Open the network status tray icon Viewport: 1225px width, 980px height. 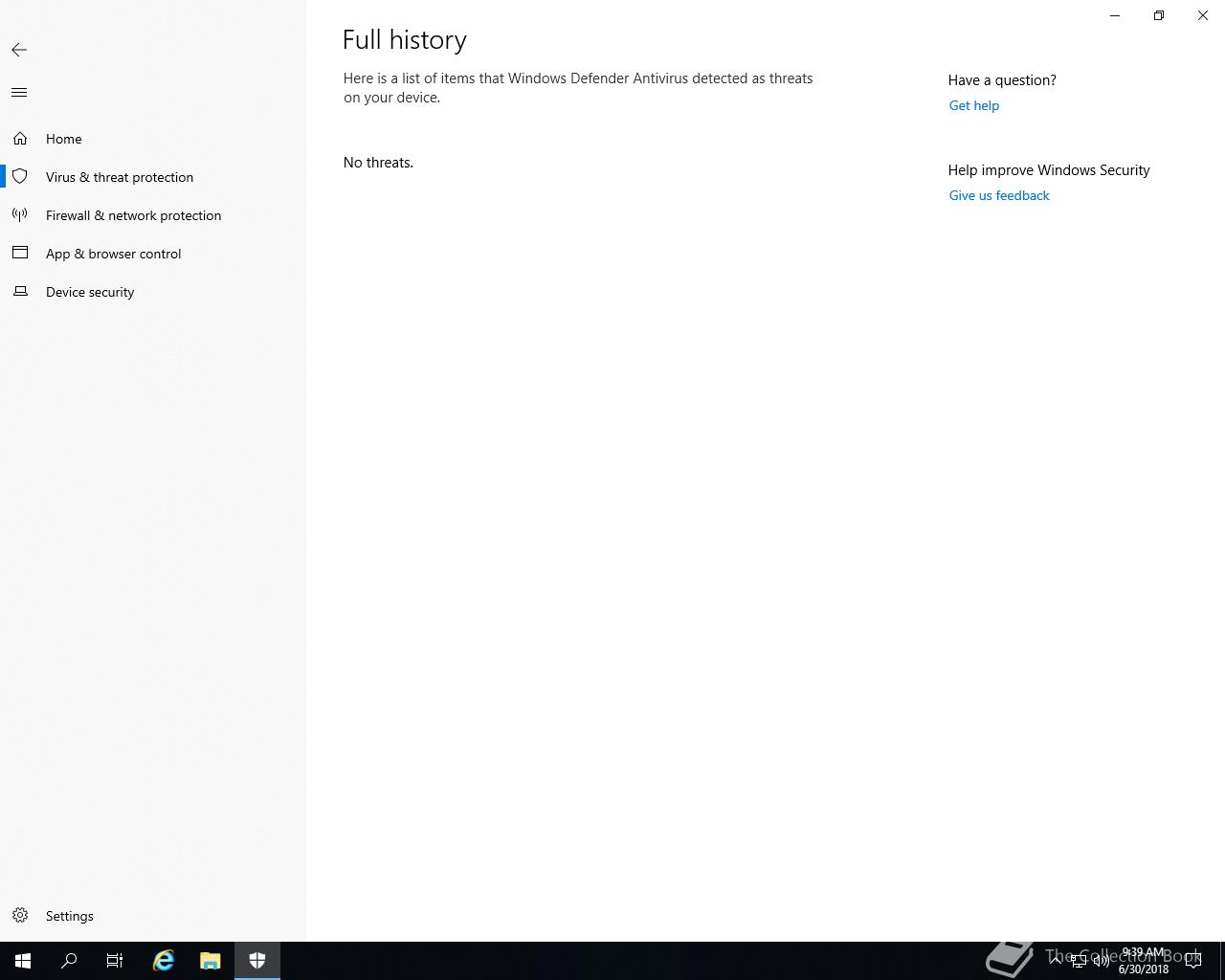[1079, 962]
